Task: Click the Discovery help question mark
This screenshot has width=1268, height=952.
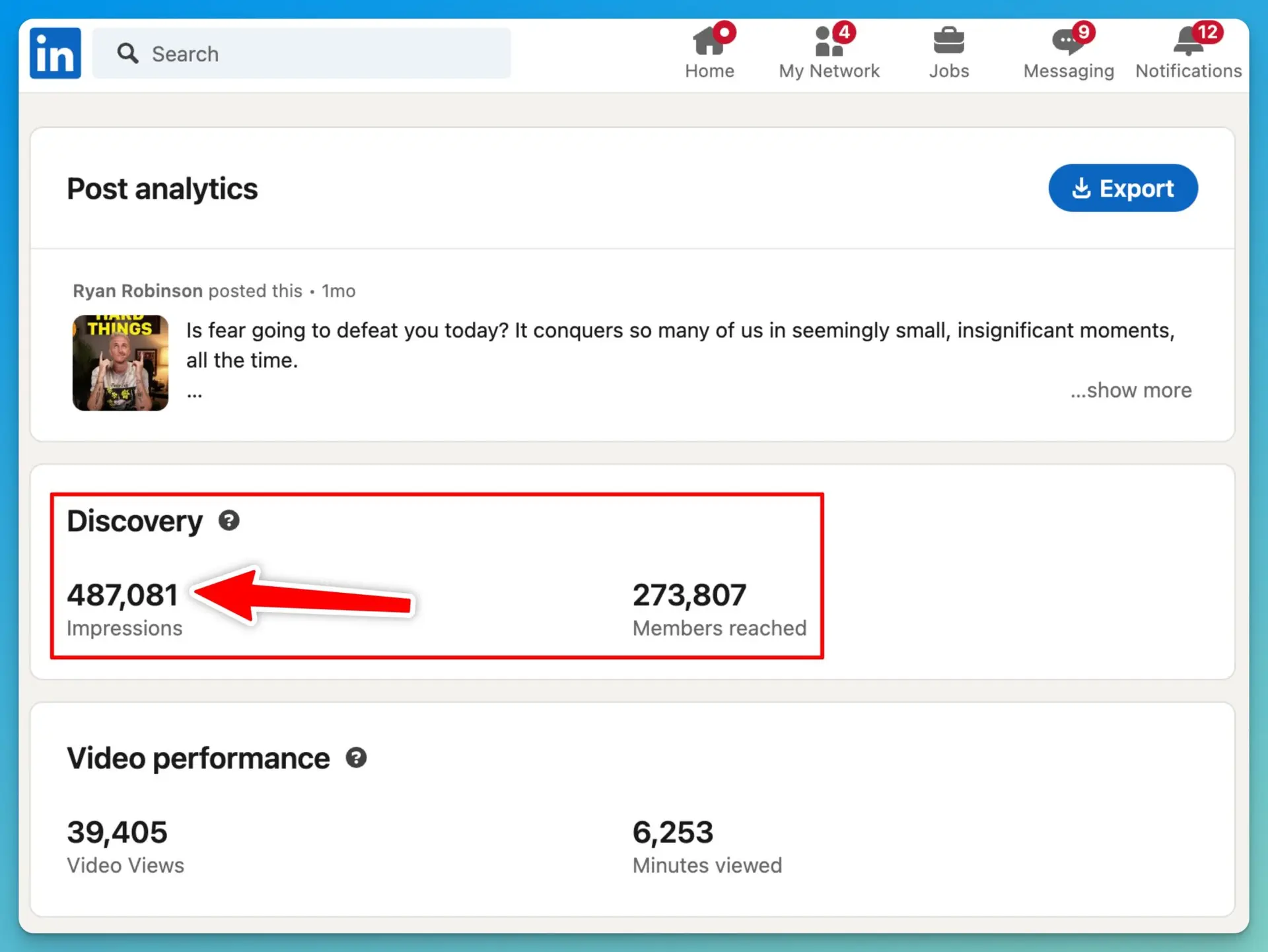Action: pyautogui.click(x=229, y=521)
